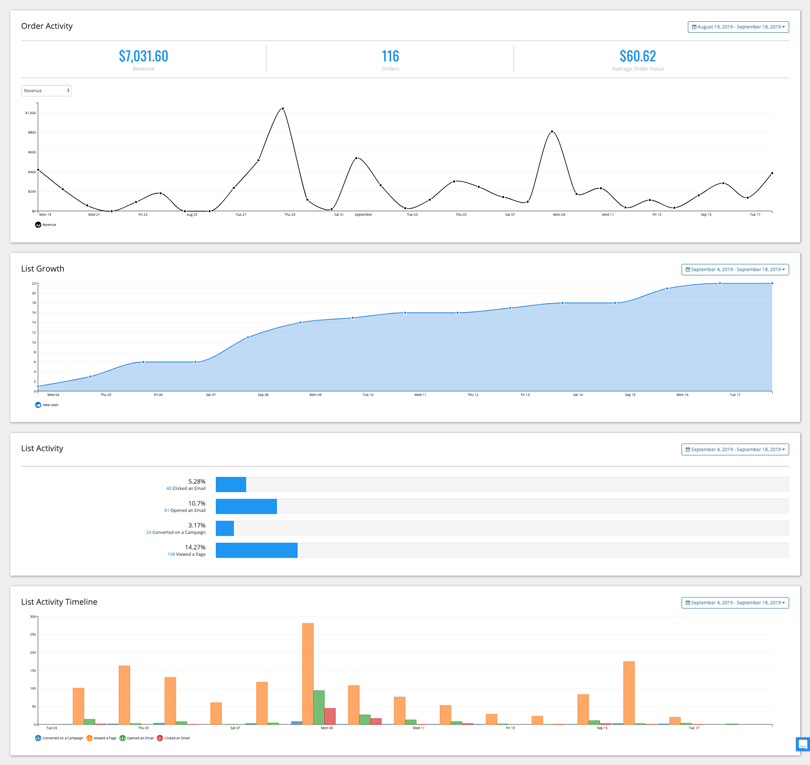The height and width of the screenshot is (765, 810).
Task: Click the 24 Converted on a Campaign count link
Action: (x=149, y=533)
